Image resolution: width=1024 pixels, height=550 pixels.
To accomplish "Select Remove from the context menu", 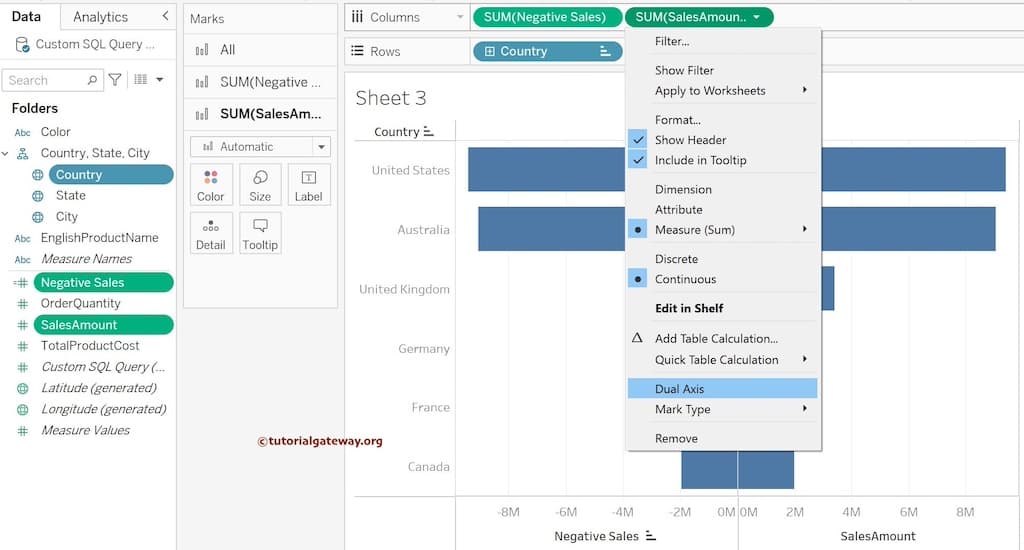I will (x=676, y=438).
